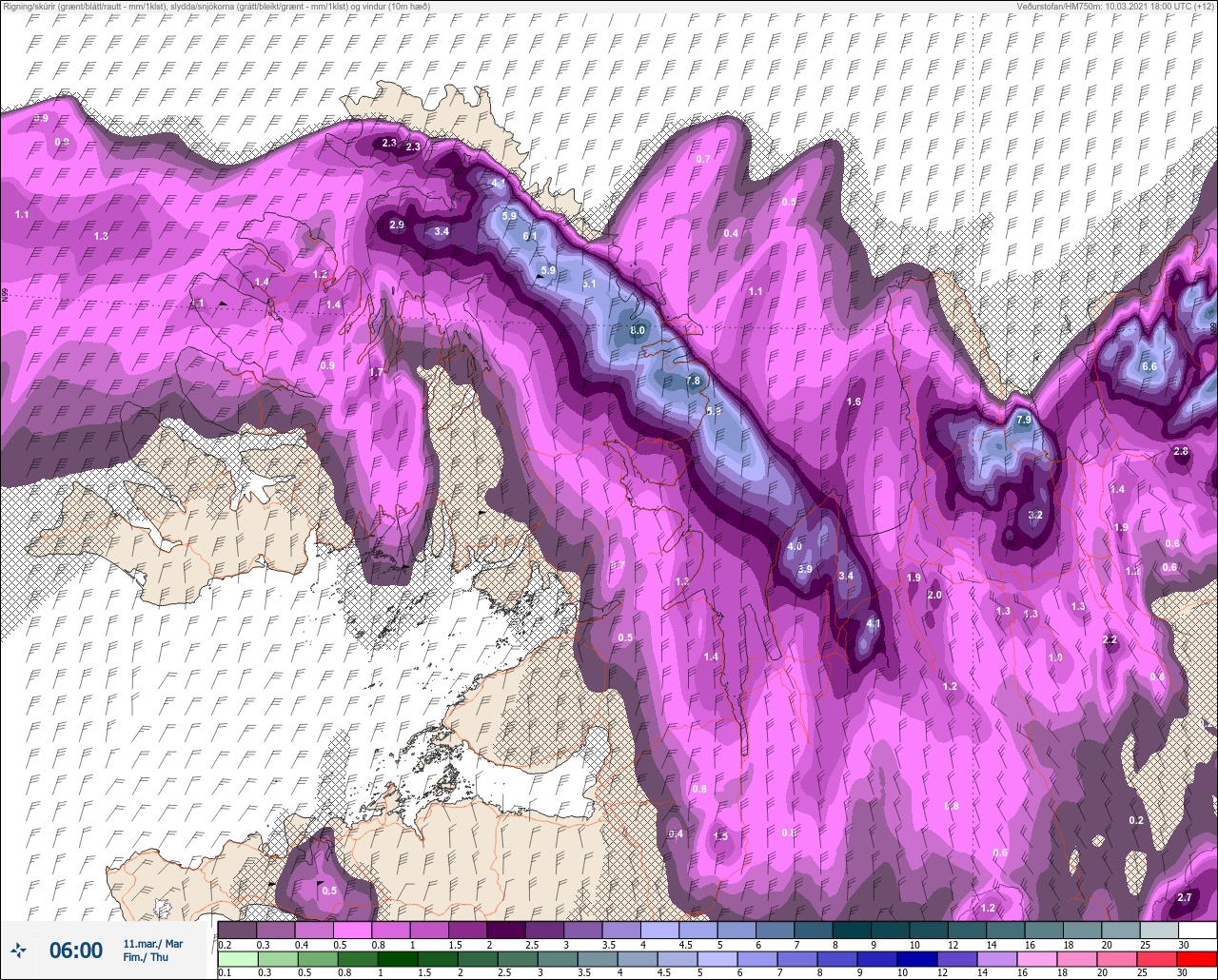1218x980 pixels.
Task: Click the star icon beside 06:00
Action: (19, 949)
